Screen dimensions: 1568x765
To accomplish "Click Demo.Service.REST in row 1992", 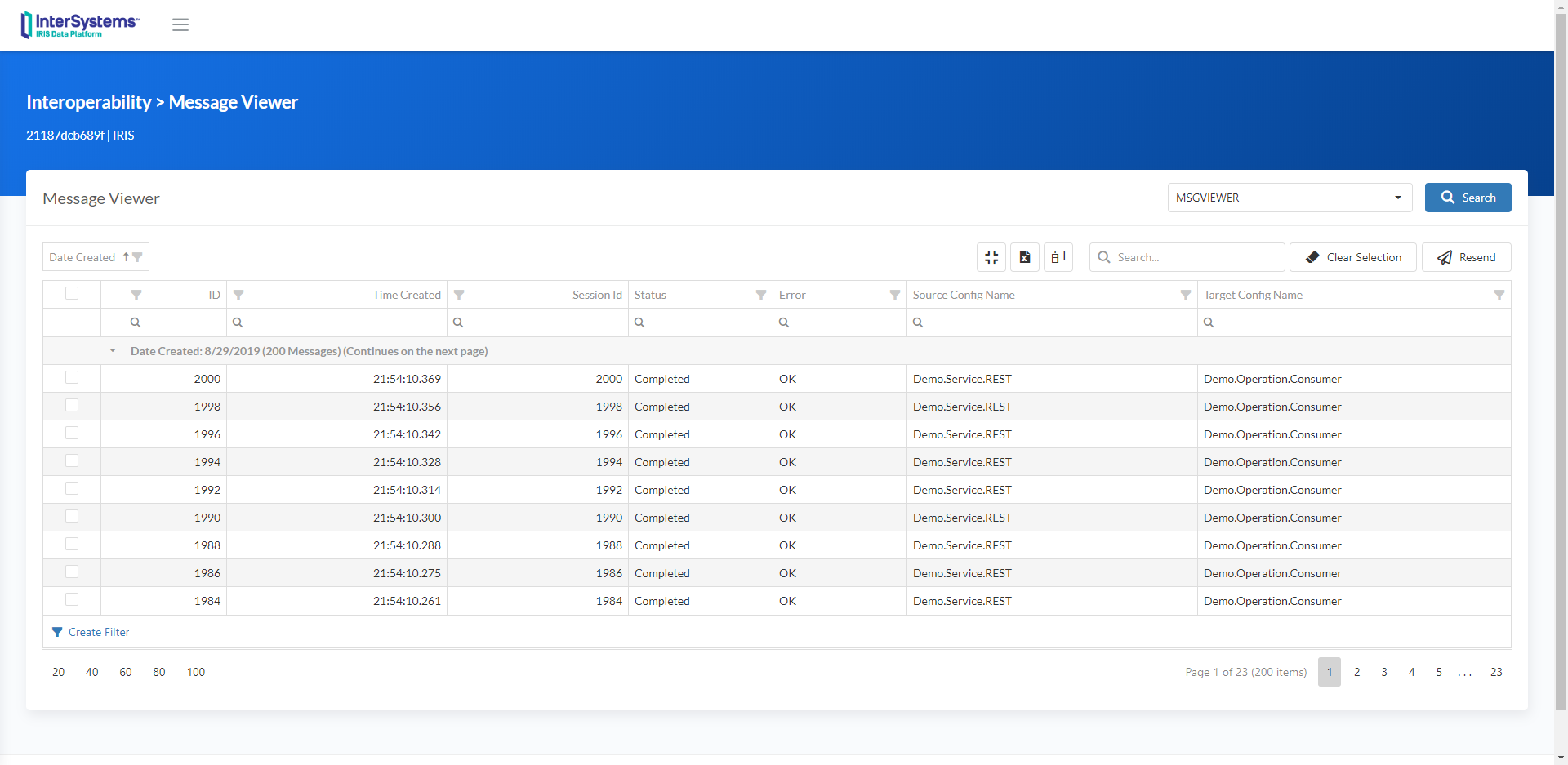I will click(962, 490).
